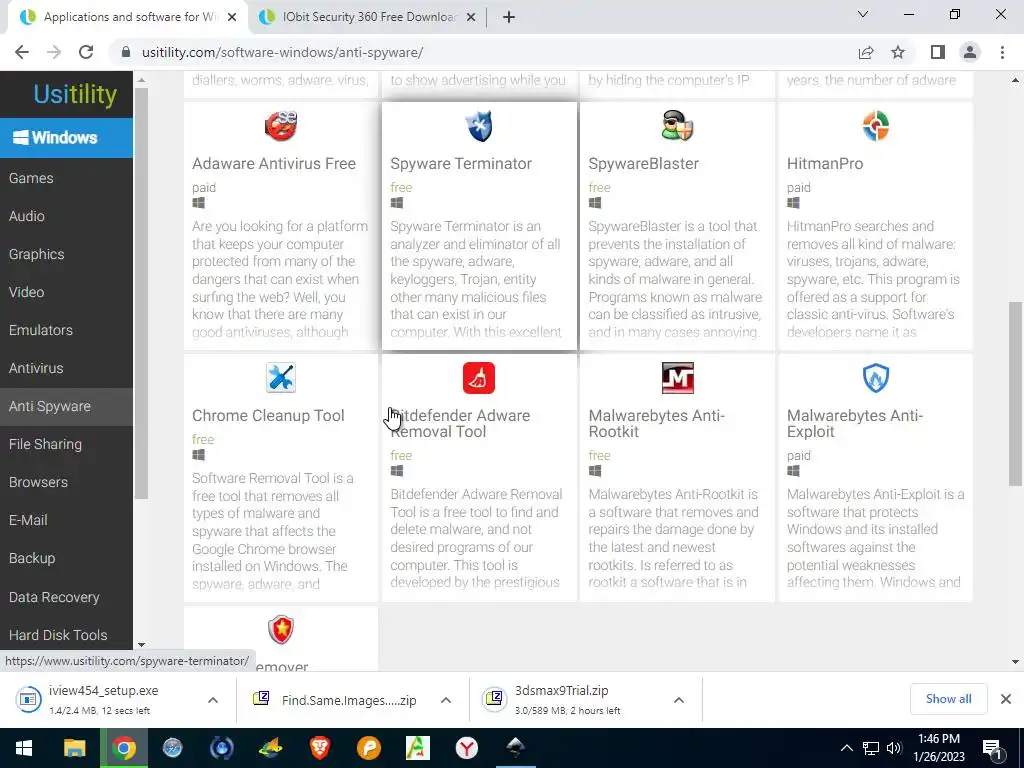Switch to the Applications and software tab
The image size is (1024, 768).
(128, 17)
